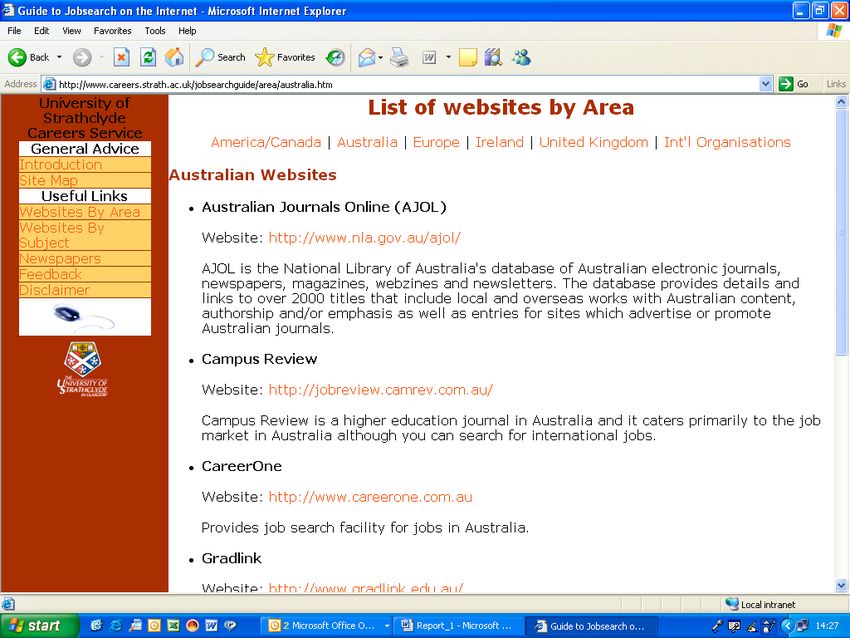Go to Home page icon
This screenshot has width=850, height=638.
(175, 57)
